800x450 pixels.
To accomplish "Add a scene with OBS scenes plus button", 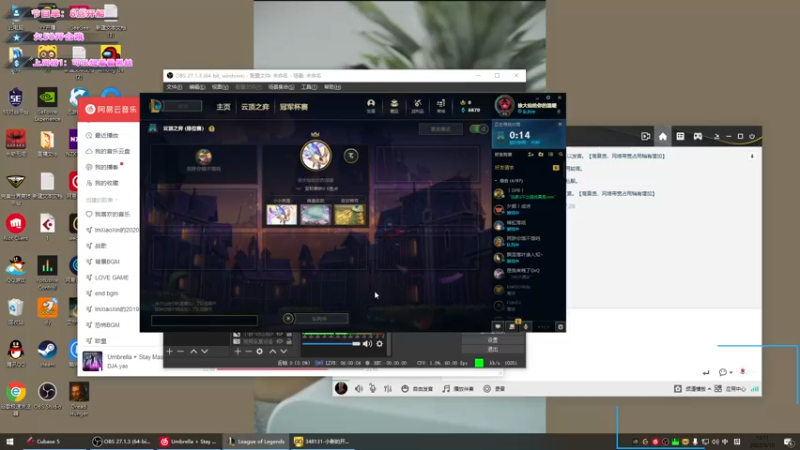I will (169, 351).
